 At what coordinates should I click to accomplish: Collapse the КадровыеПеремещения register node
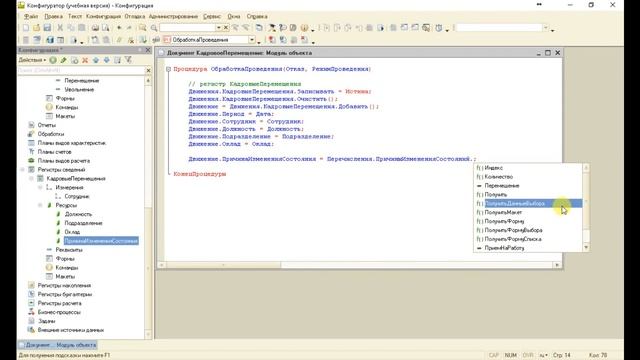[31, 178]
